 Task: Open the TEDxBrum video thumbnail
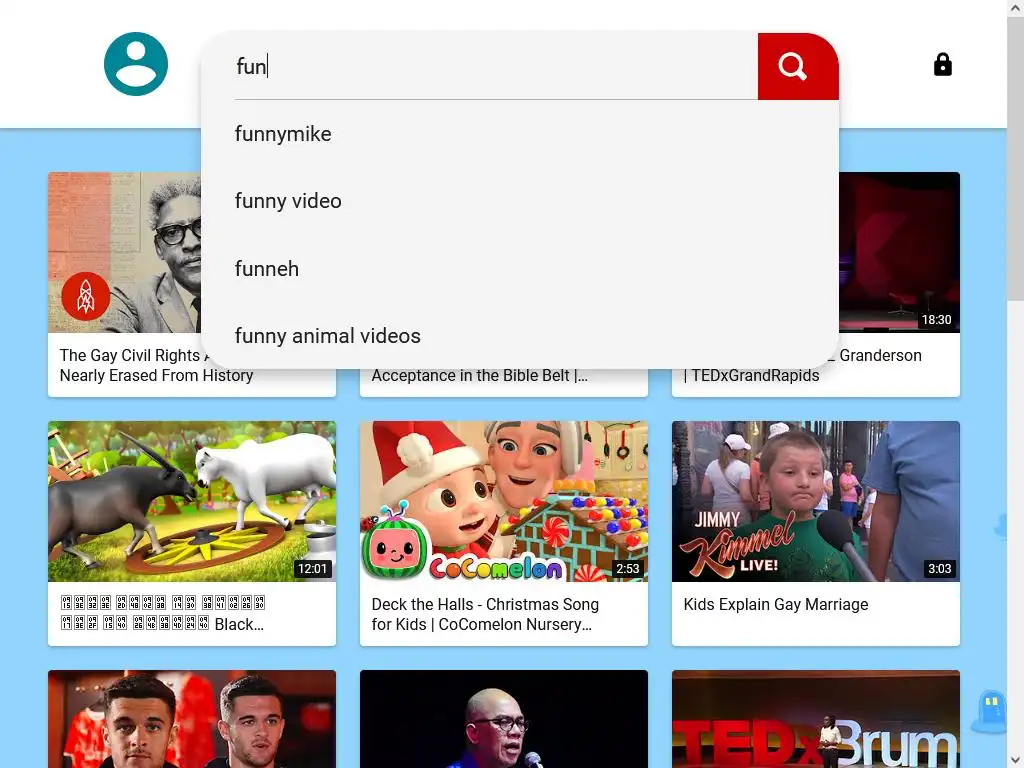click(816, 719)
